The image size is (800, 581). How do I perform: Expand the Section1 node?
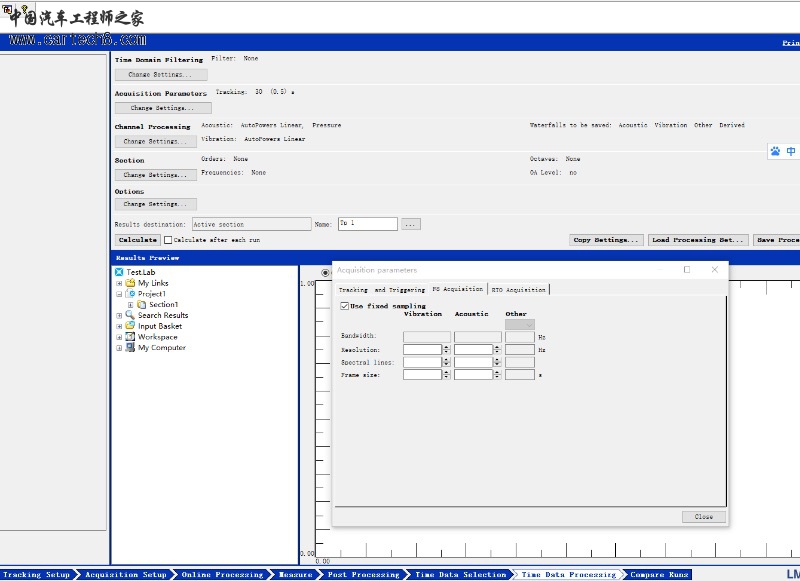click(x=130, y=305)
